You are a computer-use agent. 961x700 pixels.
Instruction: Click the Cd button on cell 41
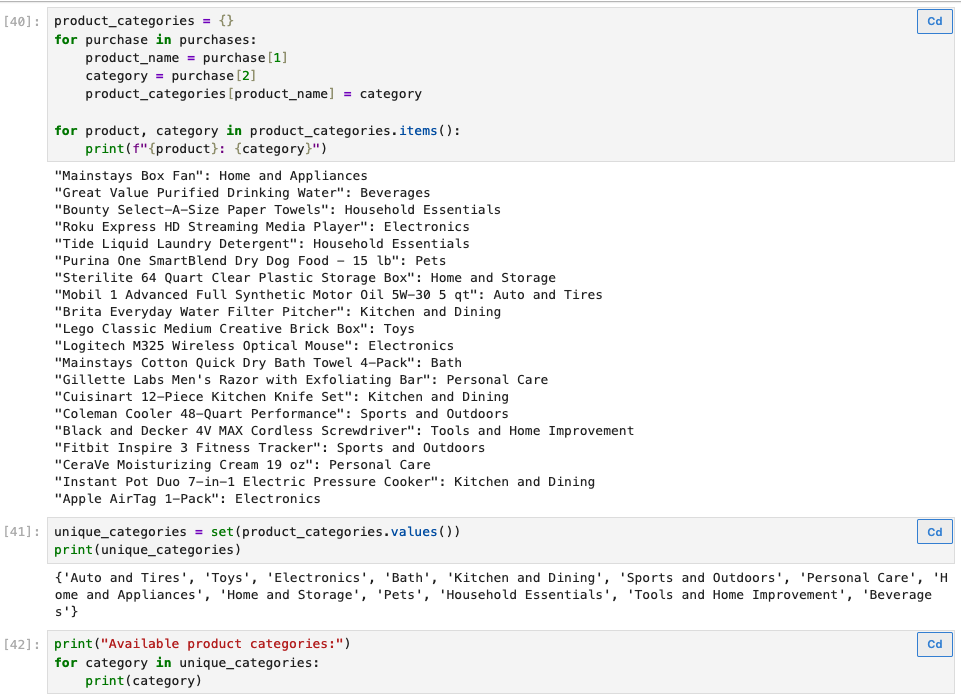tap(935, 532)
